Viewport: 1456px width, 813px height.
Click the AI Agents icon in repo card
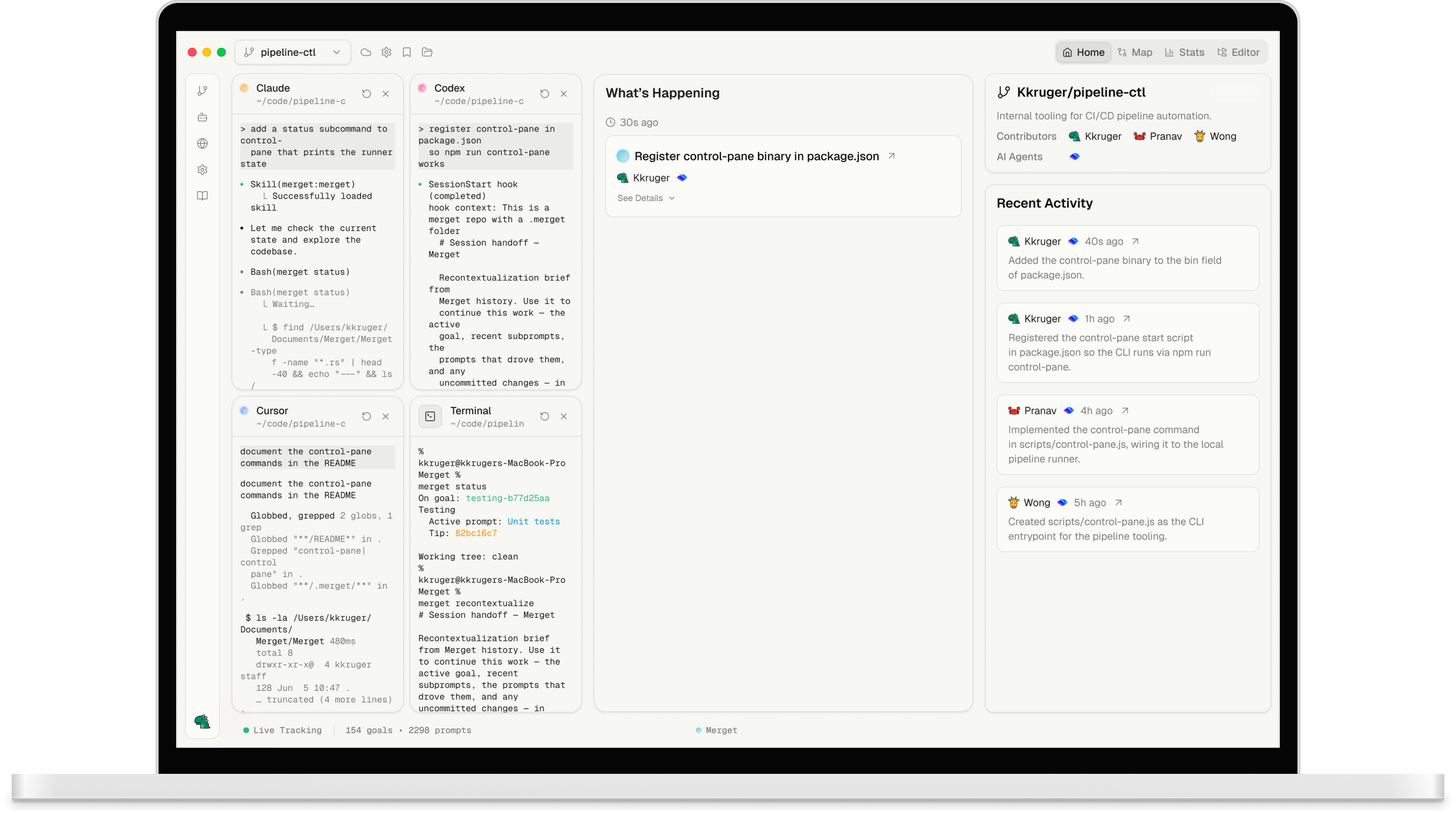(1074, 157)
